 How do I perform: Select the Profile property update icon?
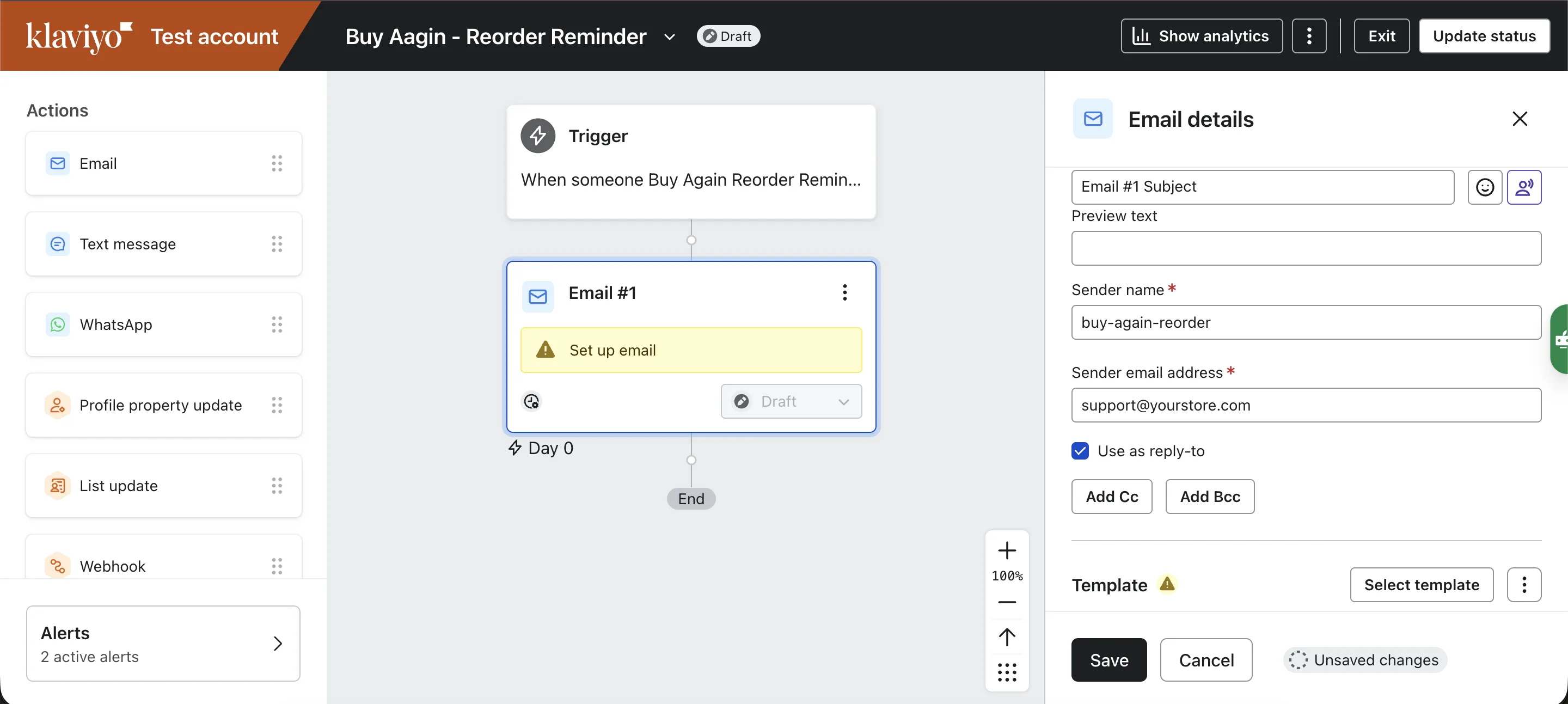point(58,405)
